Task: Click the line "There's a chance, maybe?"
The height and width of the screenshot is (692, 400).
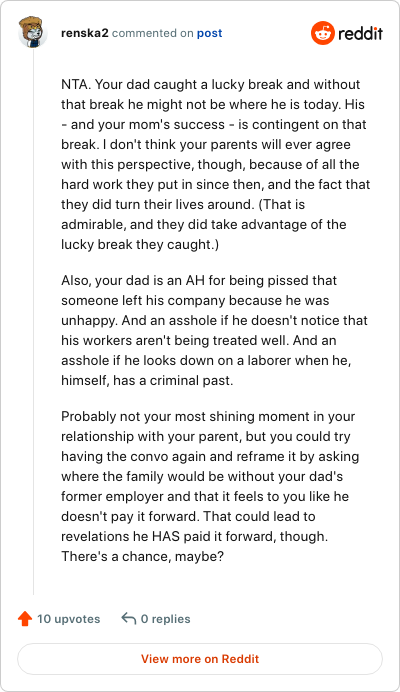Action: (x=143, y=556)
